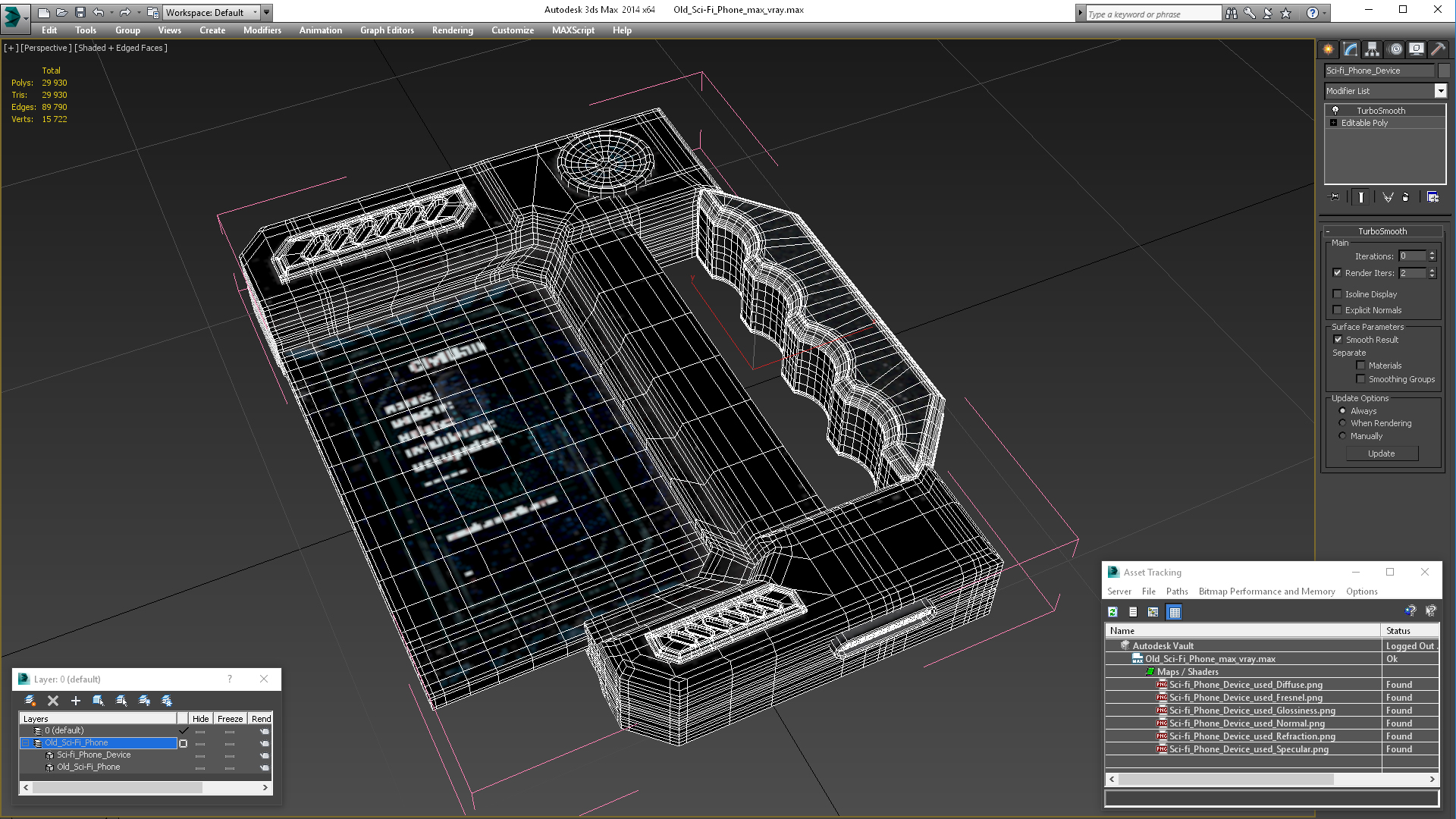The height and width of the screenshot is (819, 1456).
Task: Click Select Highlighted Objects and Layers icon
Action: coord(99,701)
